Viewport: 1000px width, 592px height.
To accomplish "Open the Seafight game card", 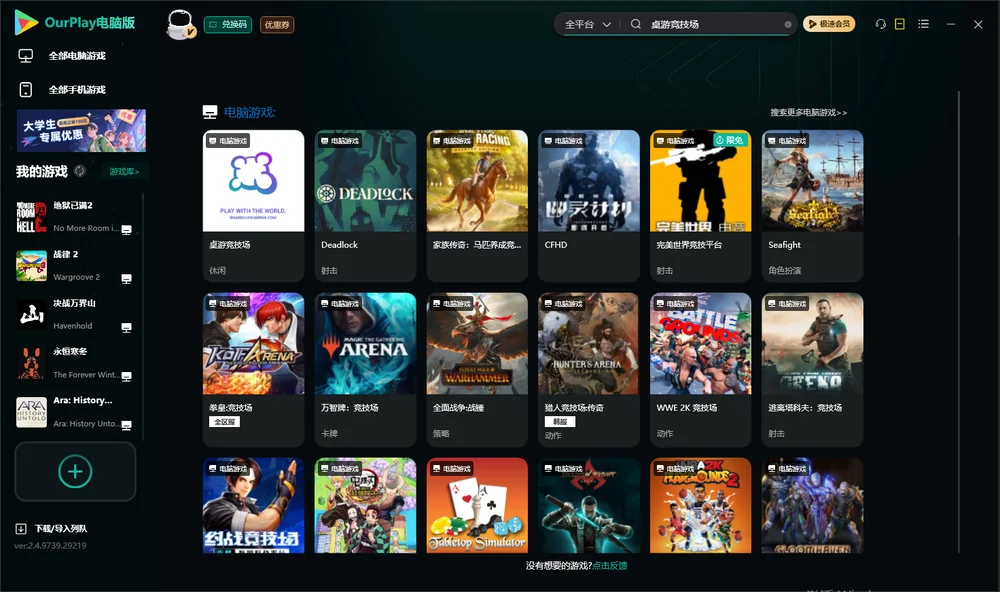I will [812, 205].
